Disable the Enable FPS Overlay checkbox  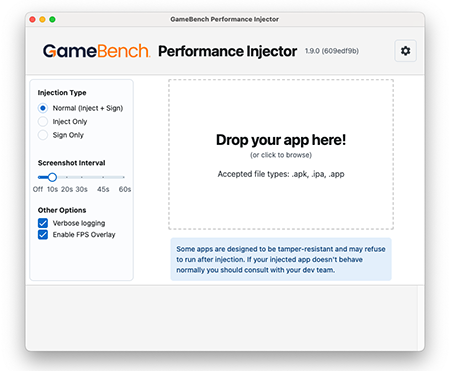43,235
